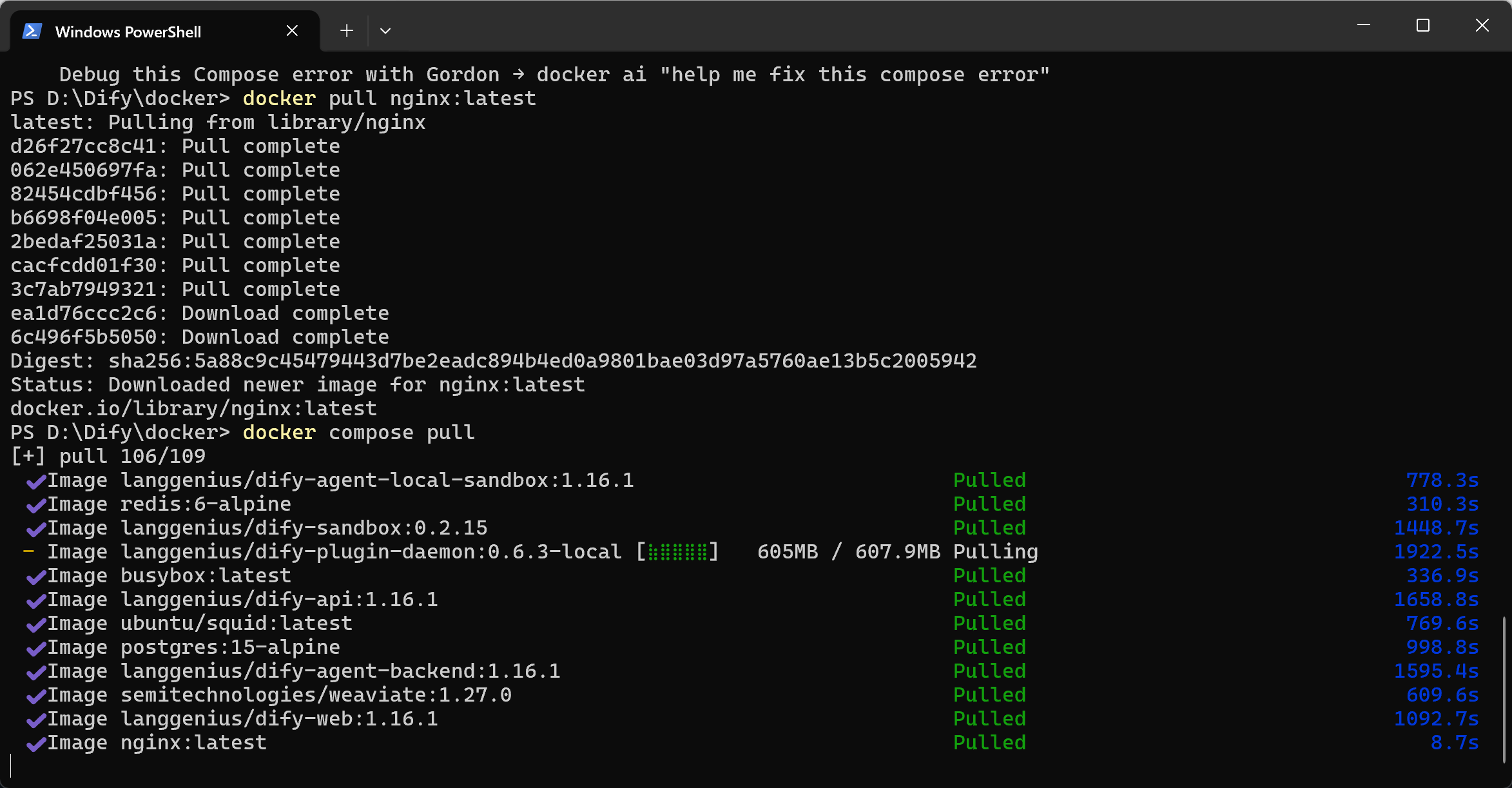Click the dify-plugin-daemon pull progress bar
The image size is (1512, 788).
coord(677,552)
